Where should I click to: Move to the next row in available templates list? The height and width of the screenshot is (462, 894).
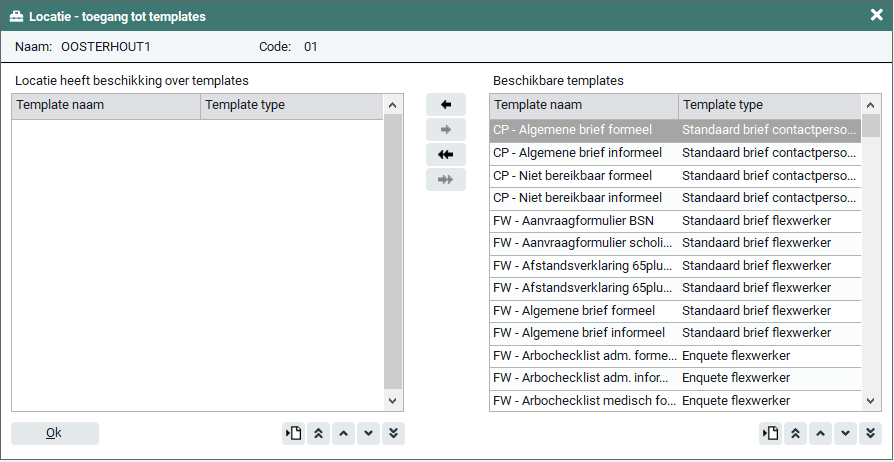tap(845, 433)
